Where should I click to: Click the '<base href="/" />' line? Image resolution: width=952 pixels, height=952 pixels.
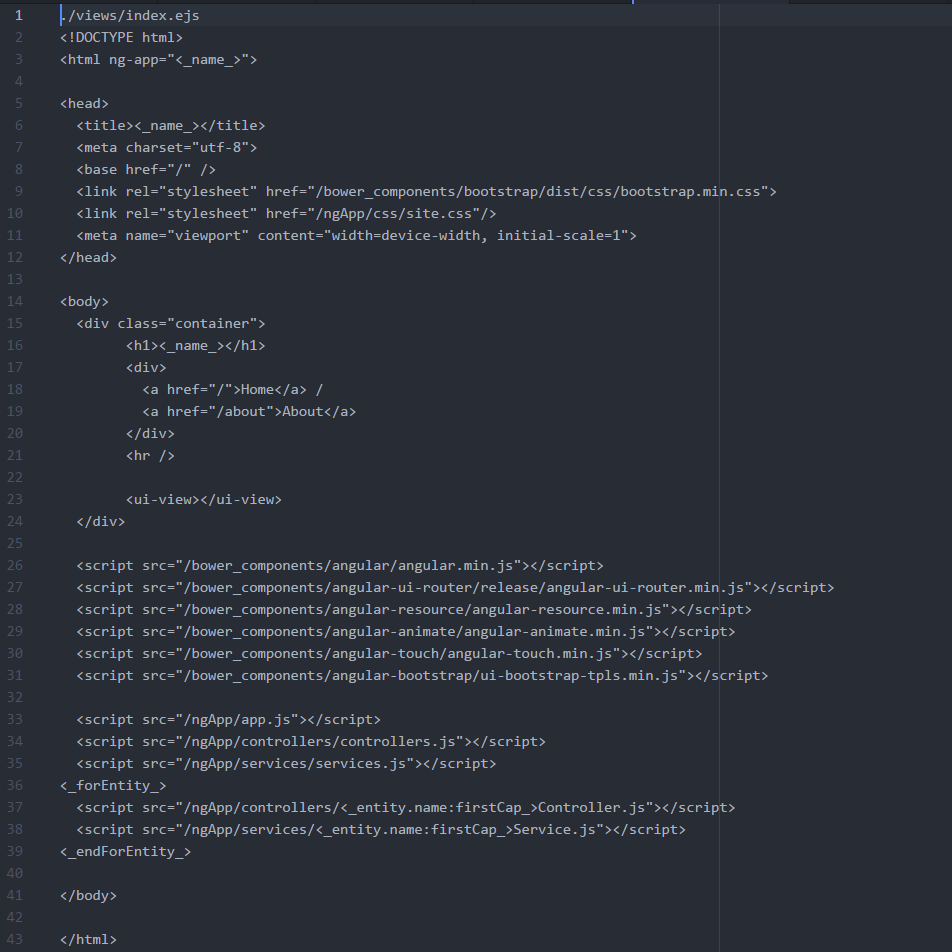tap(146, 169)
